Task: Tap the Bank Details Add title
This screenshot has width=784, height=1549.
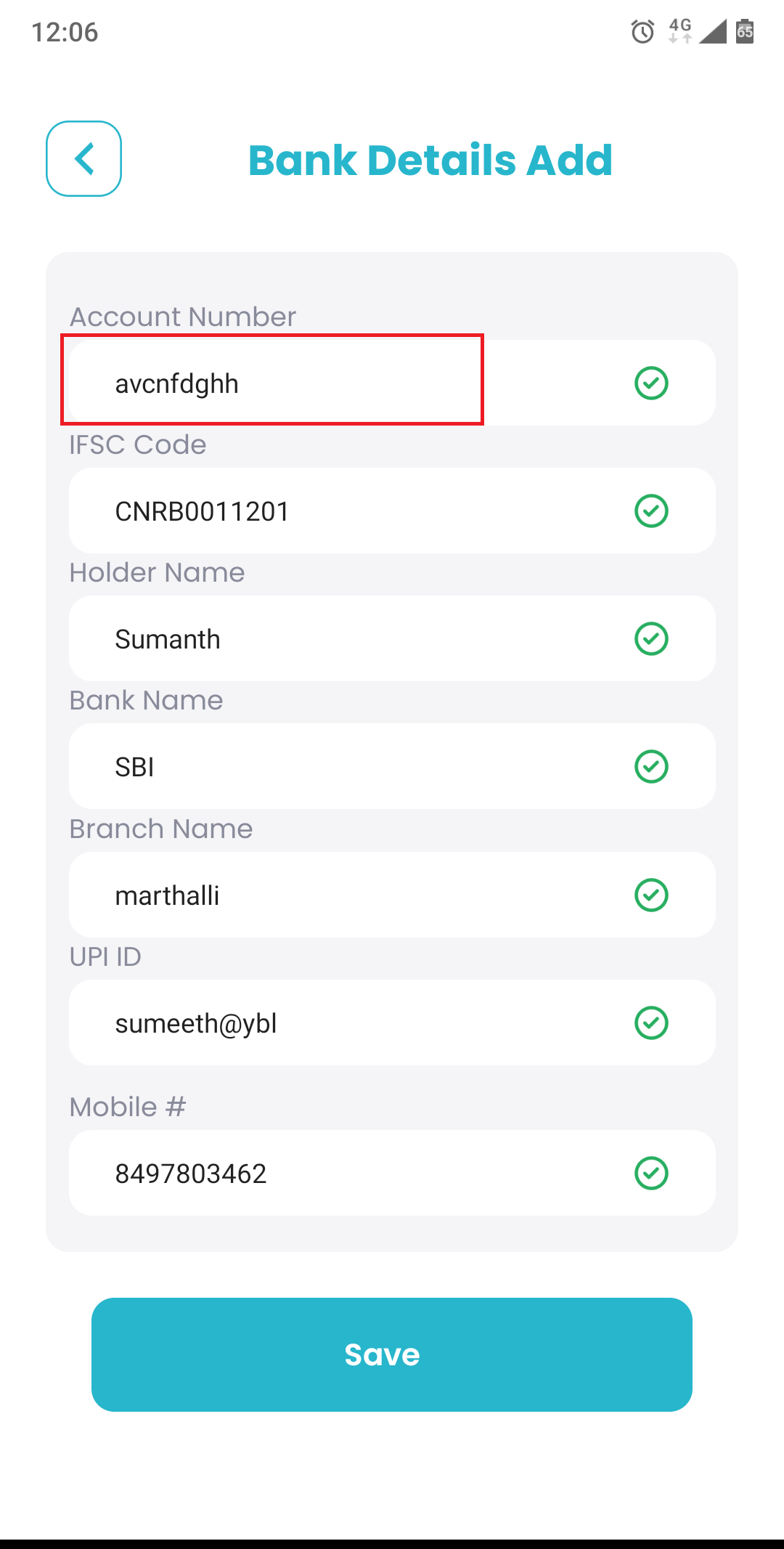Action: [x=430, y=160]
